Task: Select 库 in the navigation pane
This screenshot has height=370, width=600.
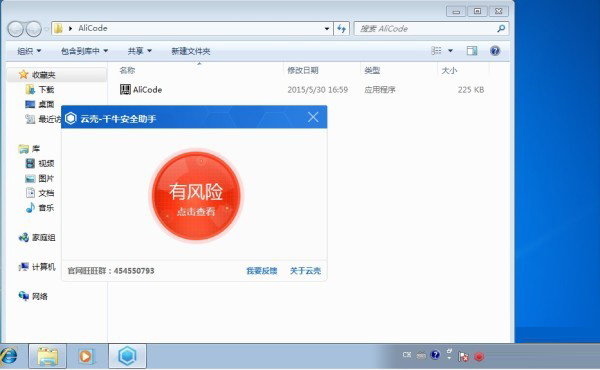Action: 36,148
